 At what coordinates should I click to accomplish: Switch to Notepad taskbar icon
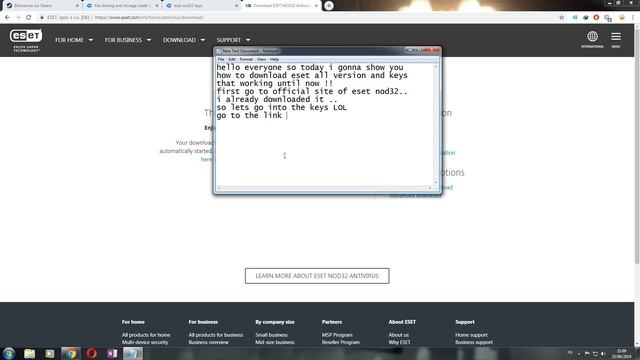tap(133, 353)
